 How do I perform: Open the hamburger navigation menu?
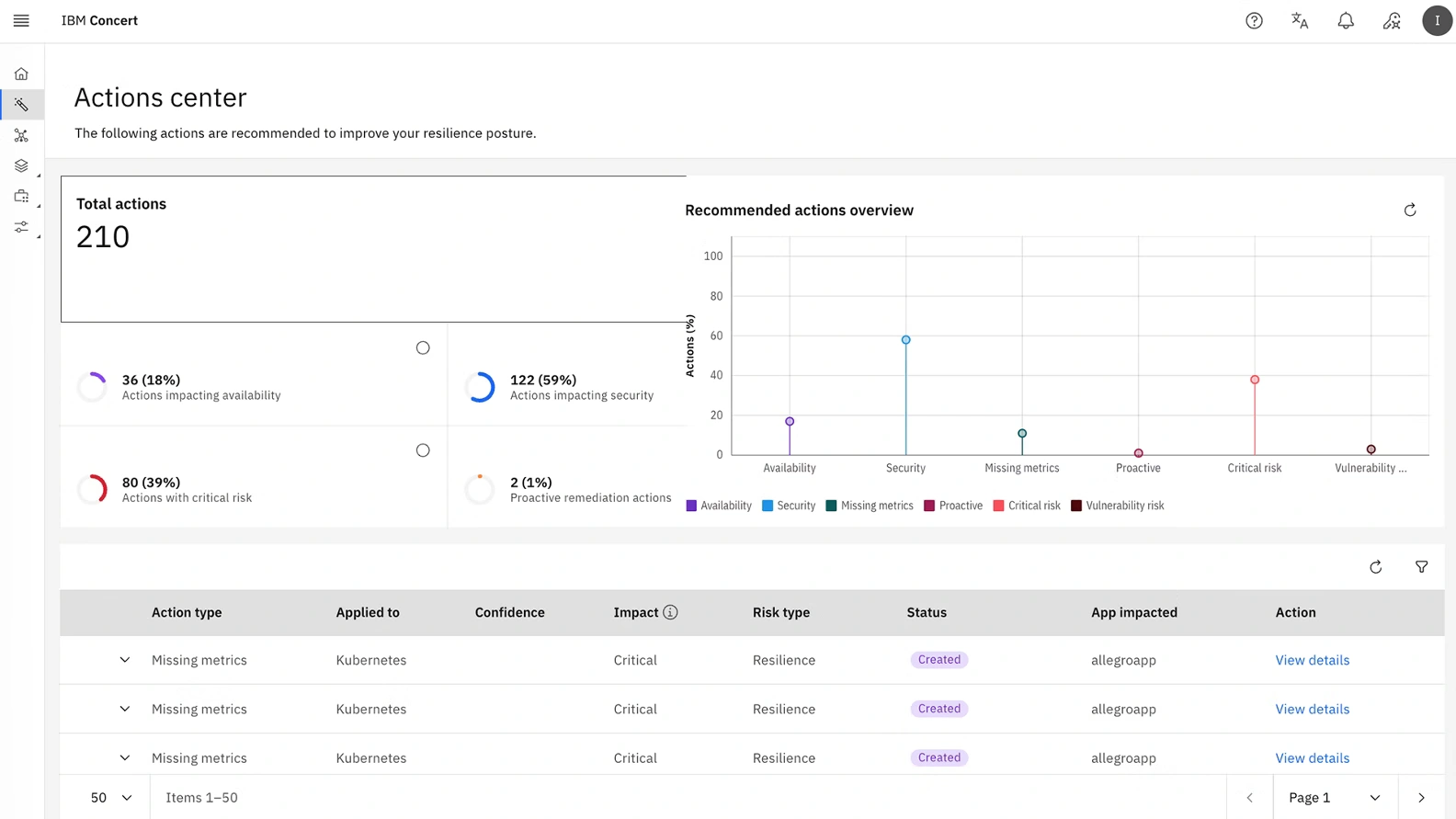pos(21,20)
